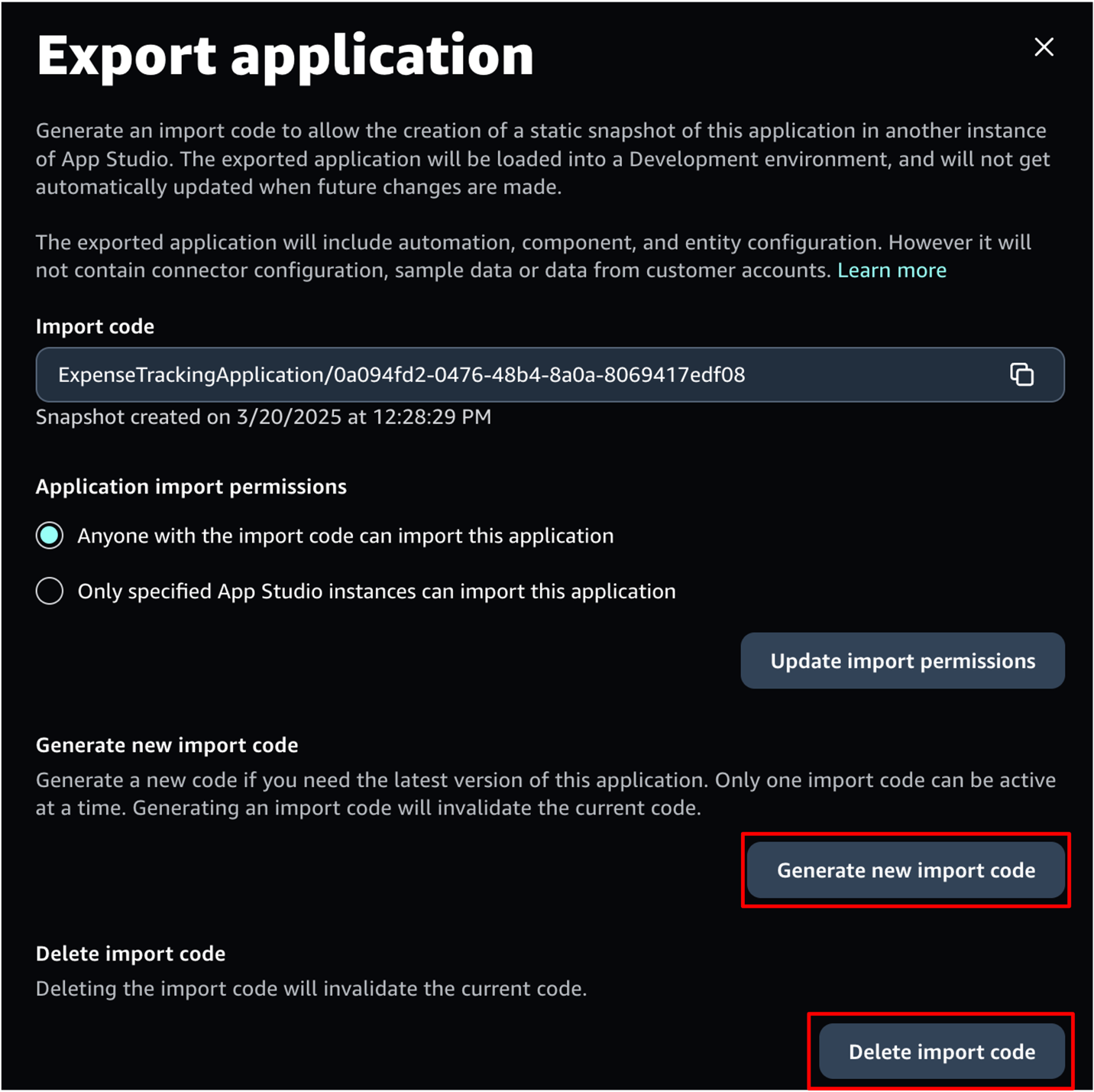The height and width of the screenshot is (1092, 1094).
Task: Click inside the Import code field
Action: (549, 374)
